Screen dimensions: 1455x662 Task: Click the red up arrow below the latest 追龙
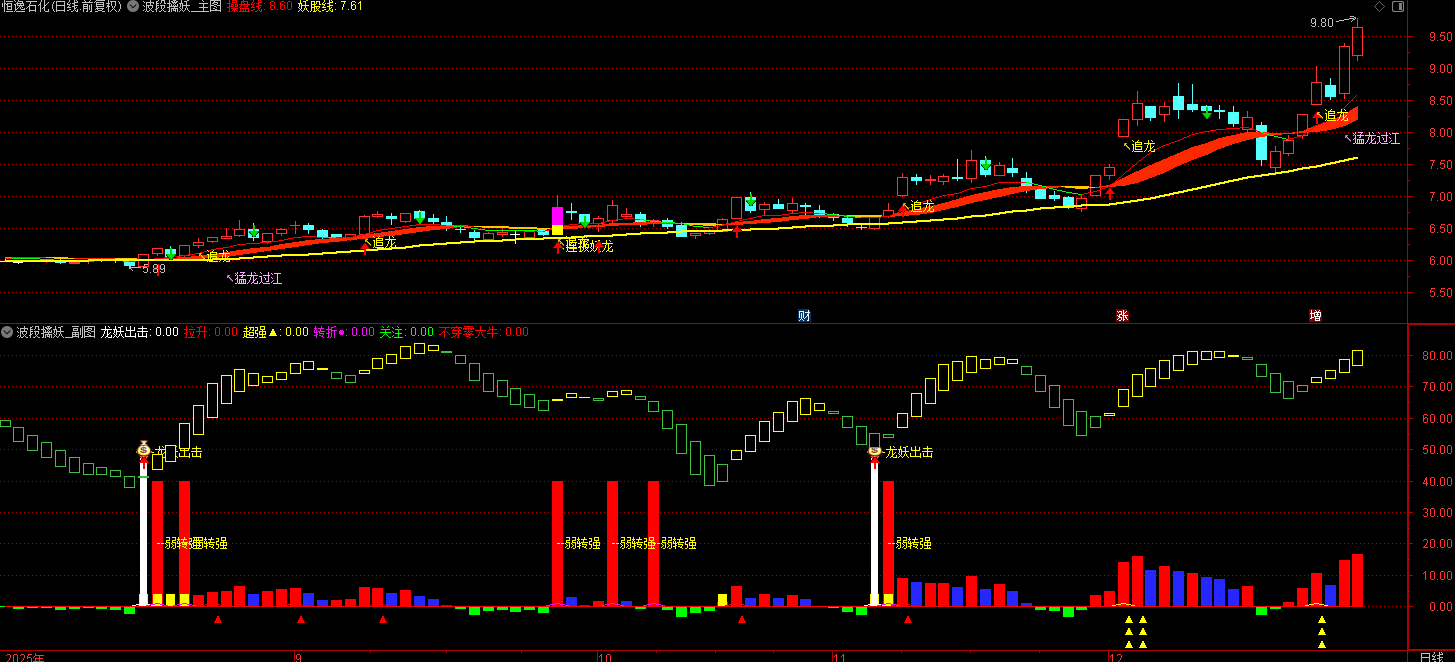1318,117
